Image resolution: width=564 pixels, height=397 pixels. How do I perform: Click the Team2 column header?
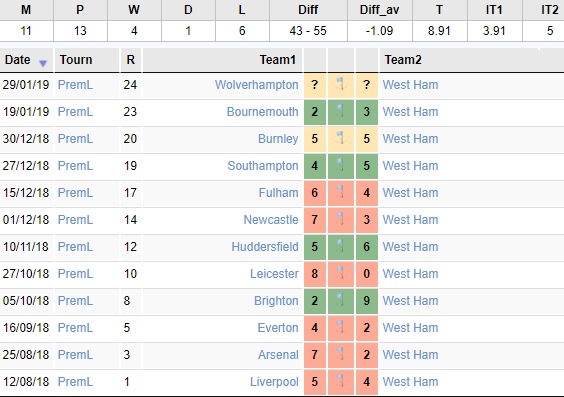[403, 60]
